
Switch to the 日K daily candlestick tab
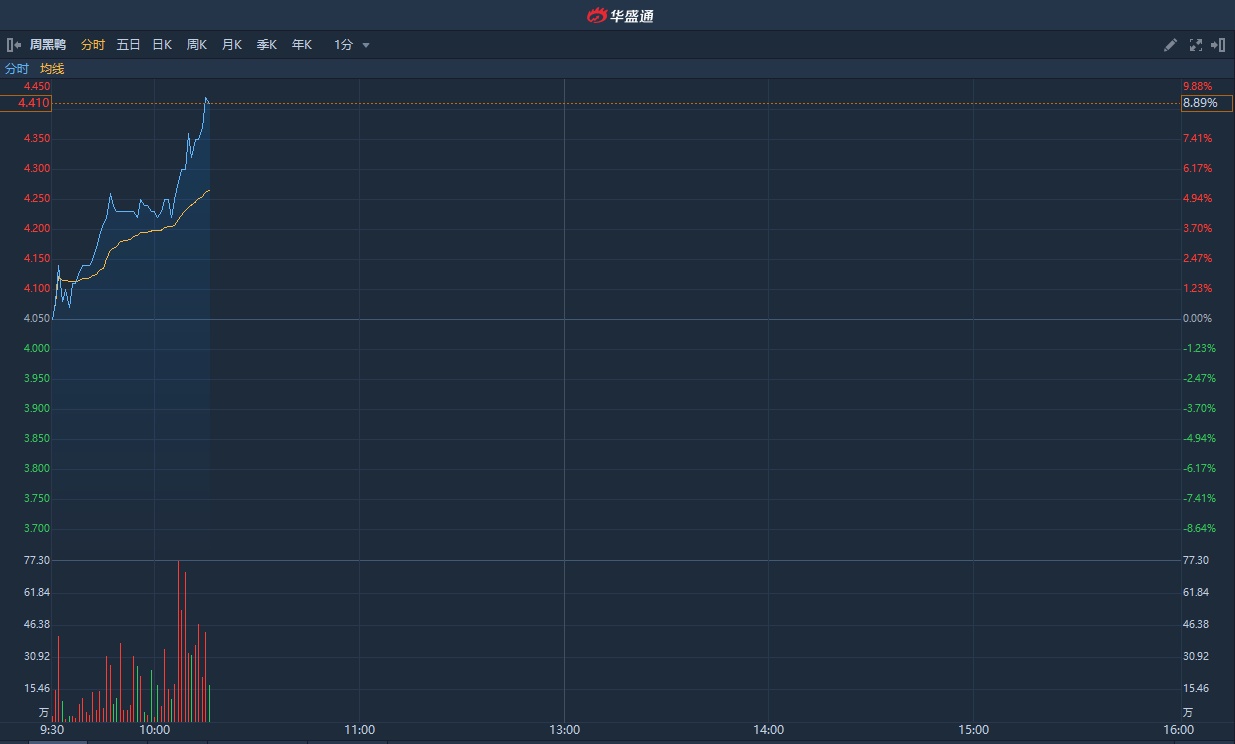coord(162,45)
